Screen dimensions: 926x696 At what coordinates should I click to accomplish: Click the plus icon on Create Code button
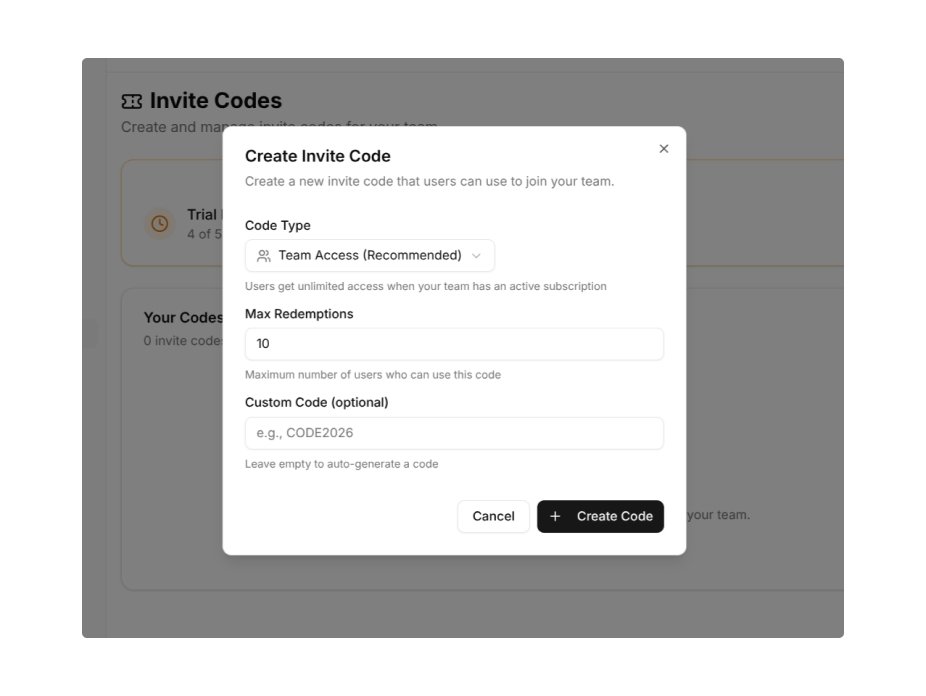[556, 517]
